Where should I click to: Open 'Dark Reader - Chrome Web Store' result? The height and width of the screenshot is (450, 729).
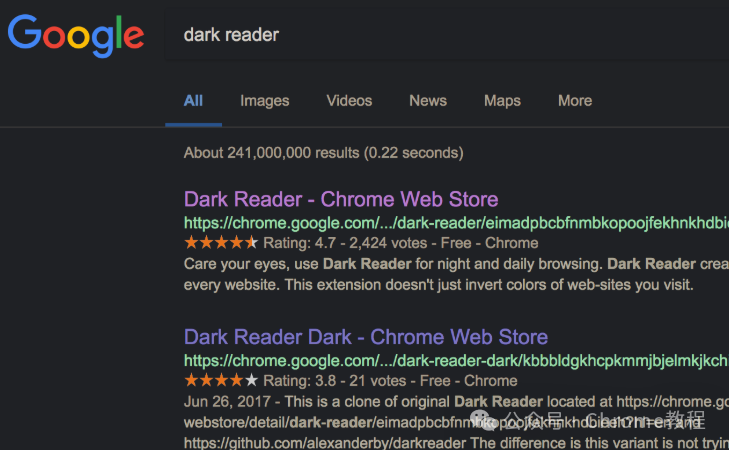click(341, 199)
